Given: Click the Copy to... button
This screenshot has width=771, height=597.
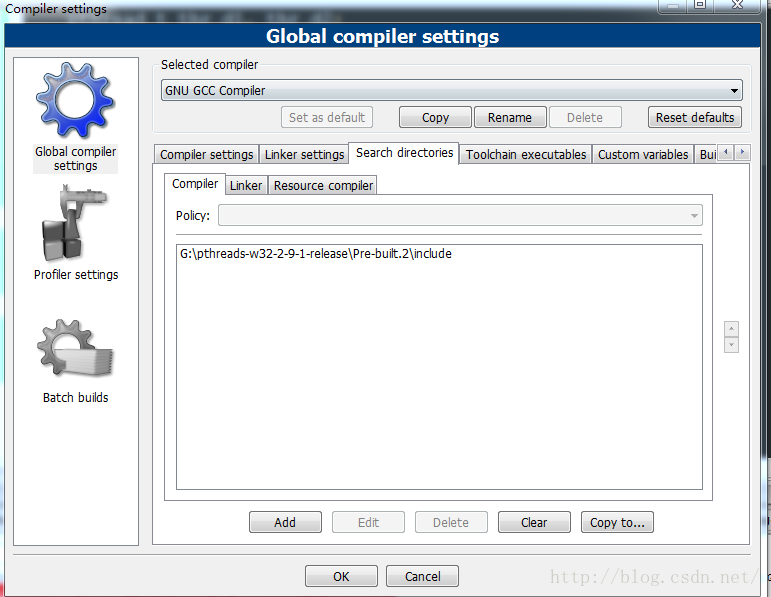Looking at the screenshot, I should coord(617,522).
